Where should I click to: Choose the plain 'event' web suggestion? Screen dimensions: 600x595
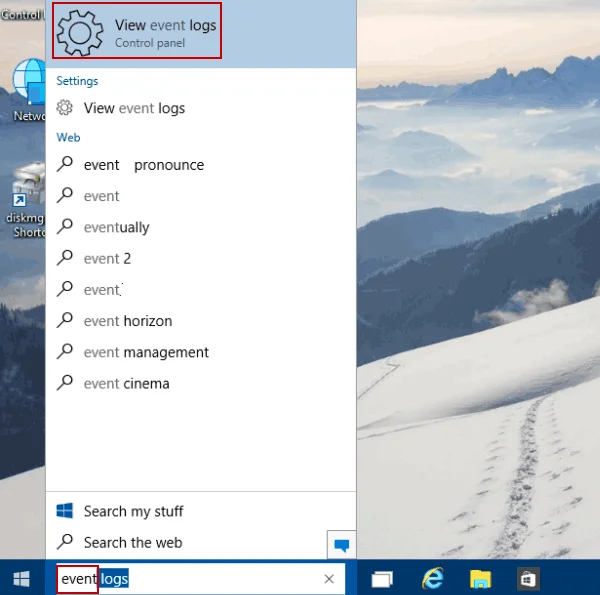coord(201,196)
